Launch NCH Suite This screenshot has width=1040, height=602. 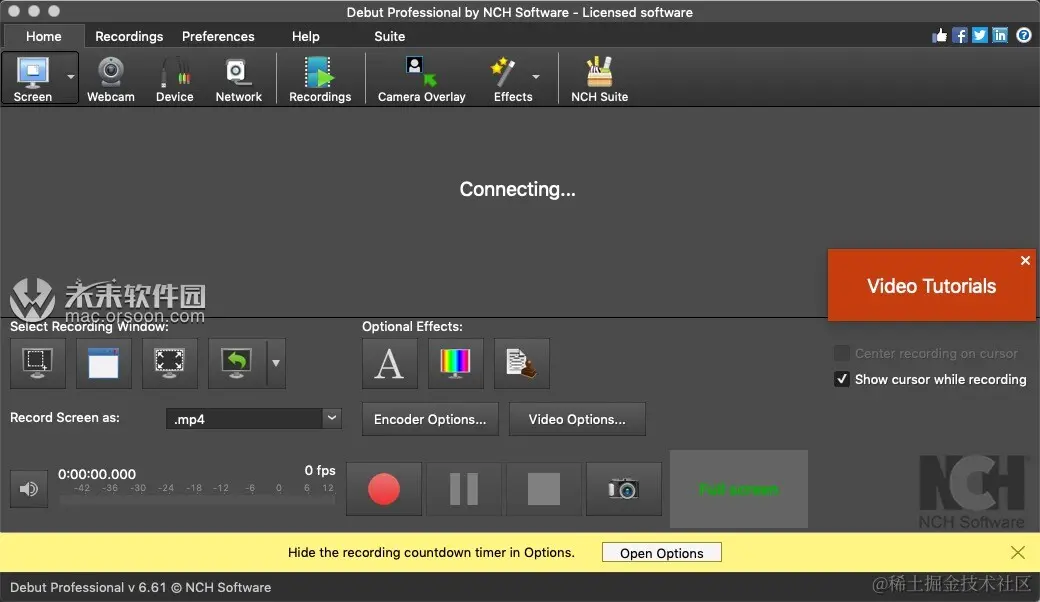point(599,79)
